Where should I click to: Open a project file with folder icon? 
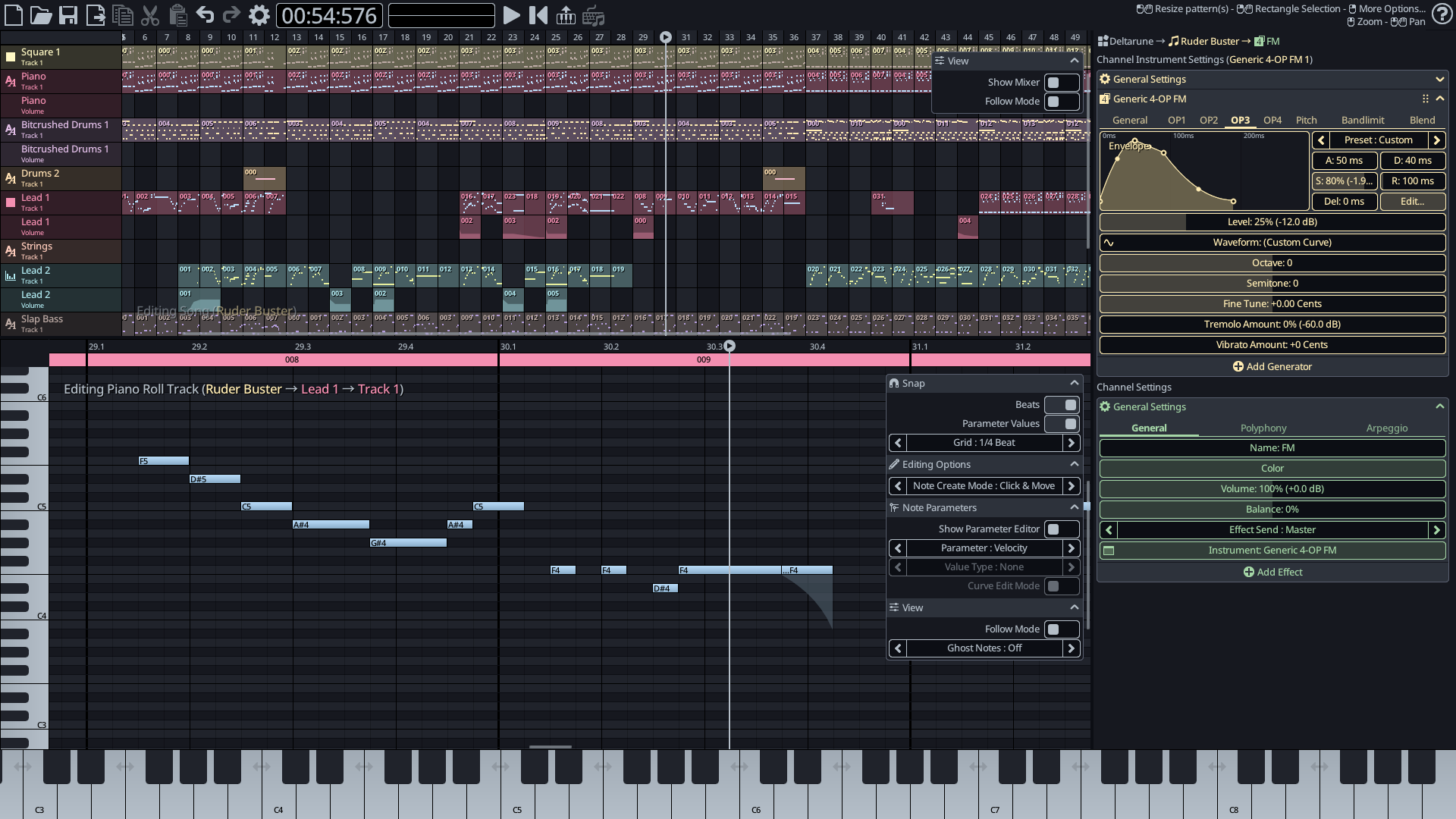[41, 15]
